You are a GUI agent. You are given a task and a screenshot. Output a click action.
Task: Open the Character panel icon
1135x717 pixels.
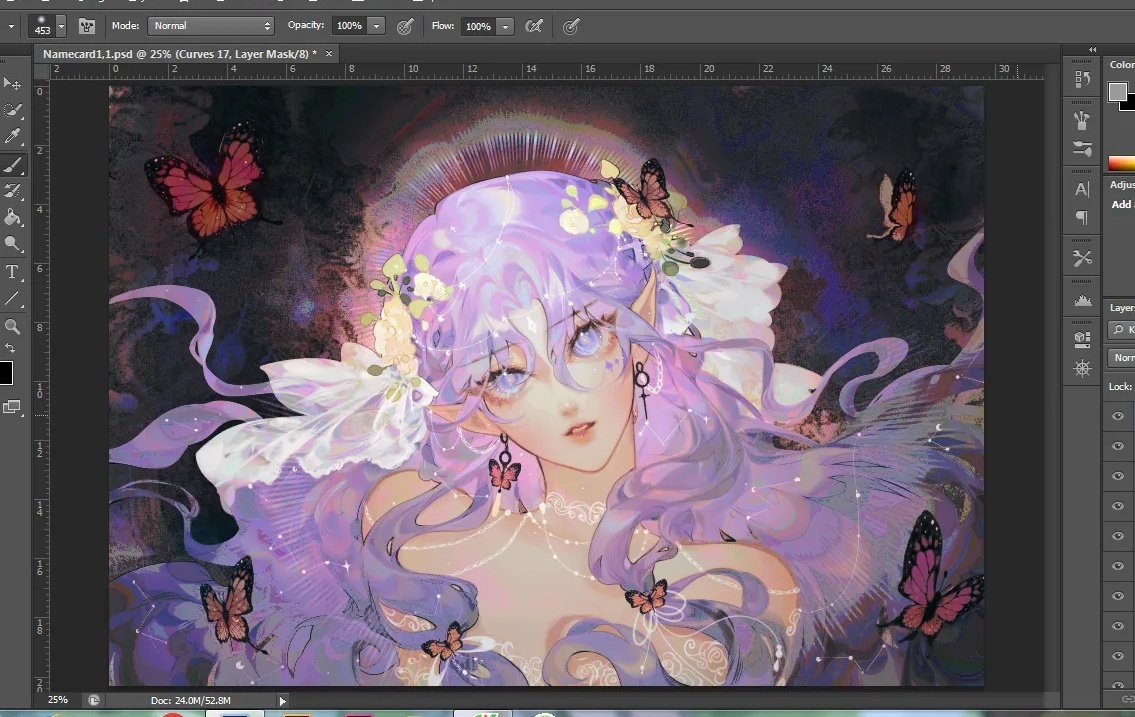click(1082, 190)
